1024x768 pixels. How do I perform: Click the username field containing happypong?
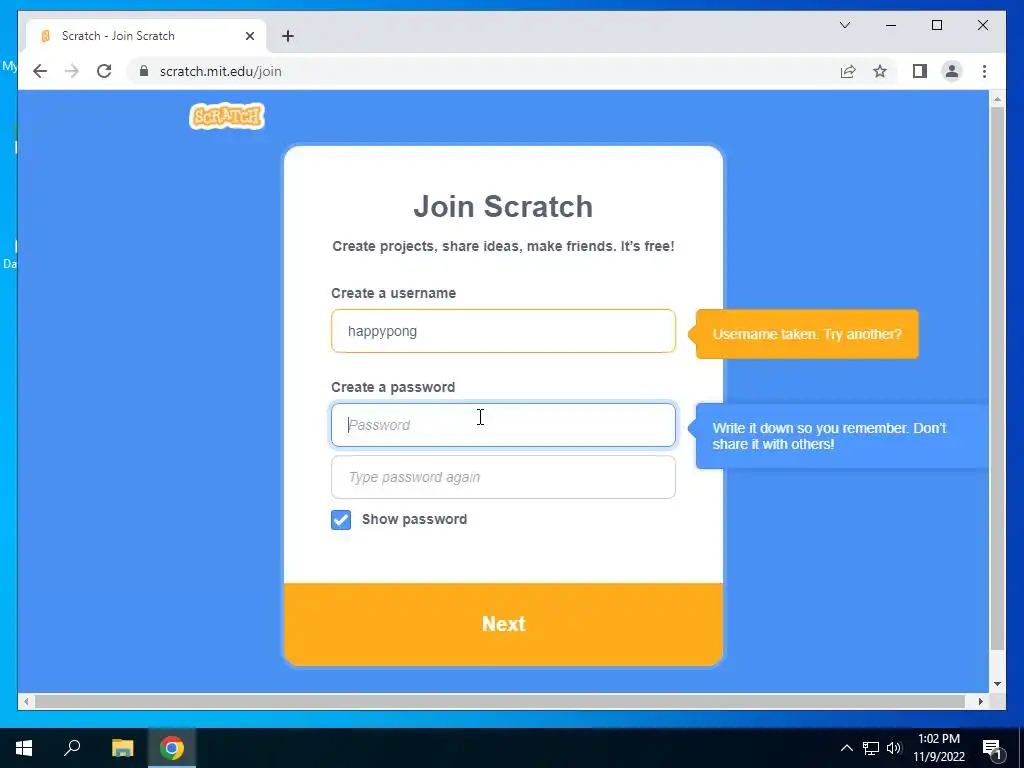pos(503,331)
